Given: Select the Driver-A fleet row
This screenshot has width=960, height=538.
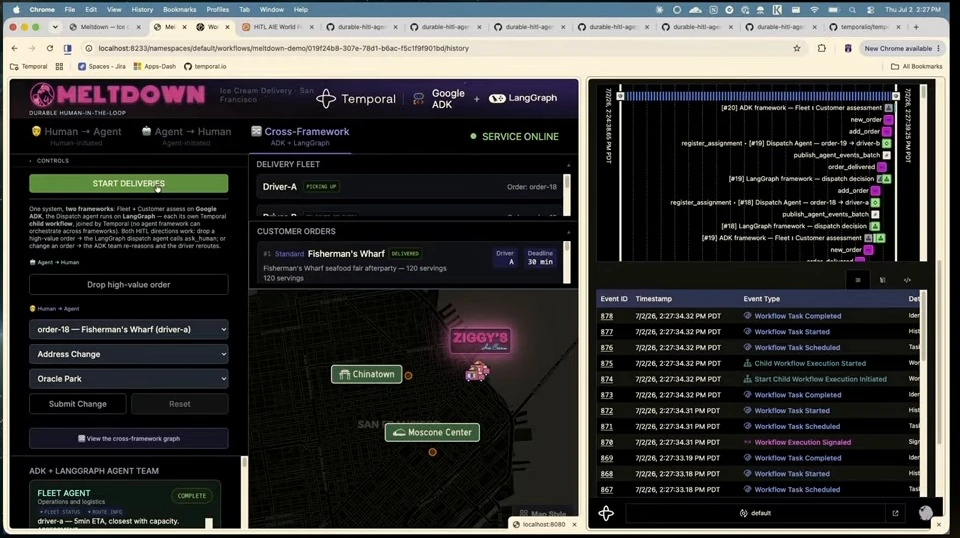Looking at the screenshot, I should tap(409, 187).
